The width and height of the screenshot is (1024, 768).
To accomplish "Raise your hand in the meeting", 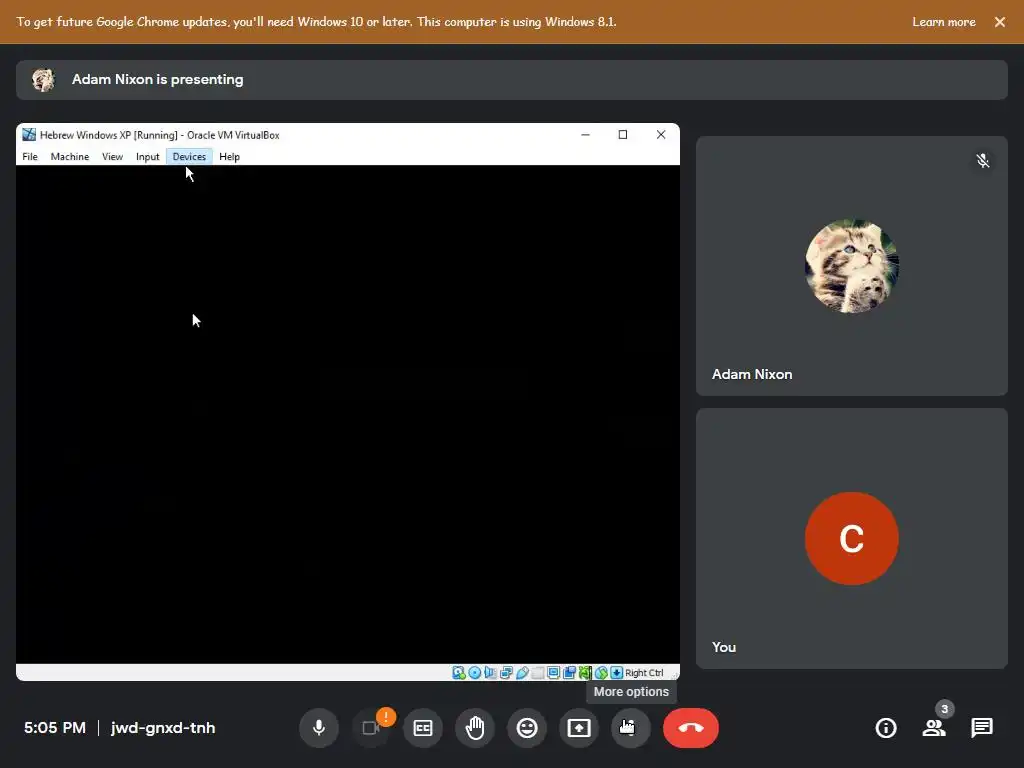I will tap(475, 728).
